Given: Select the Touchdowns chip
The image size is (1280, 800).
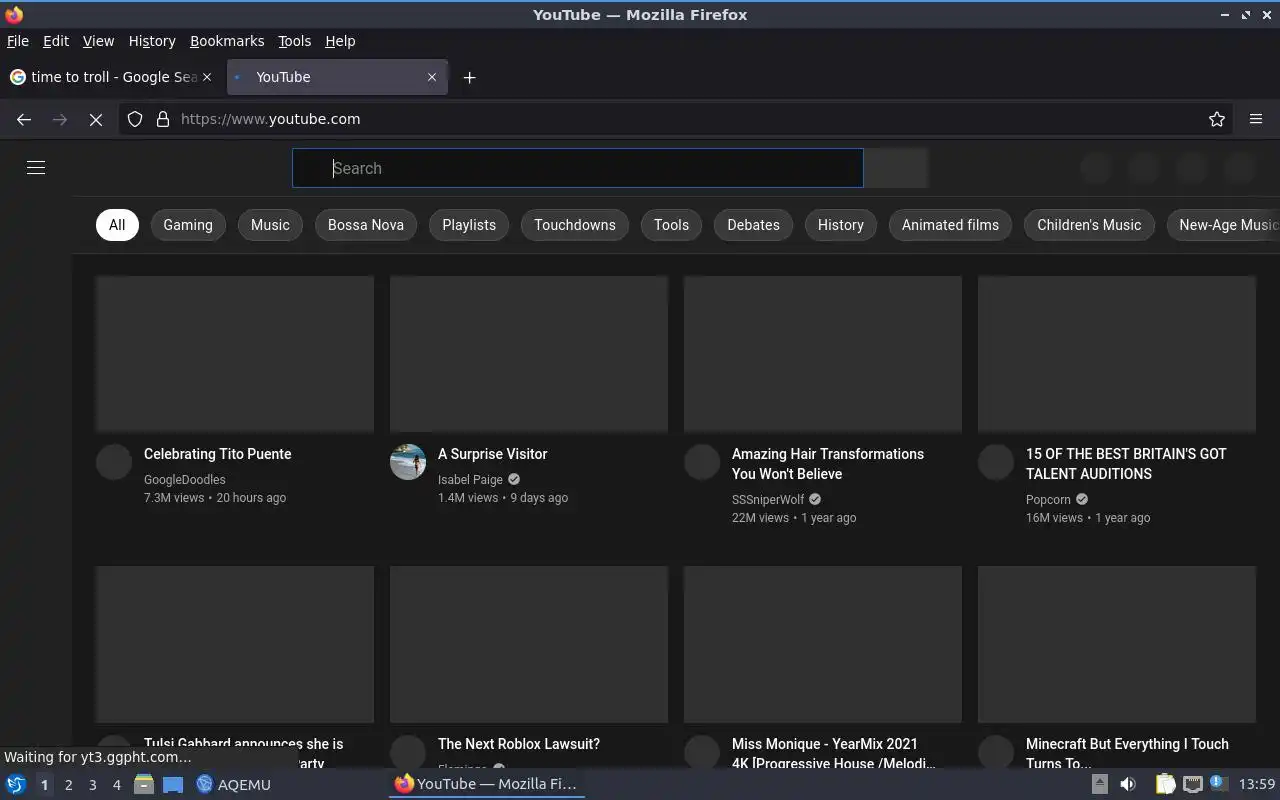Looking at the screenshot, I should click(x=575, y=225).
